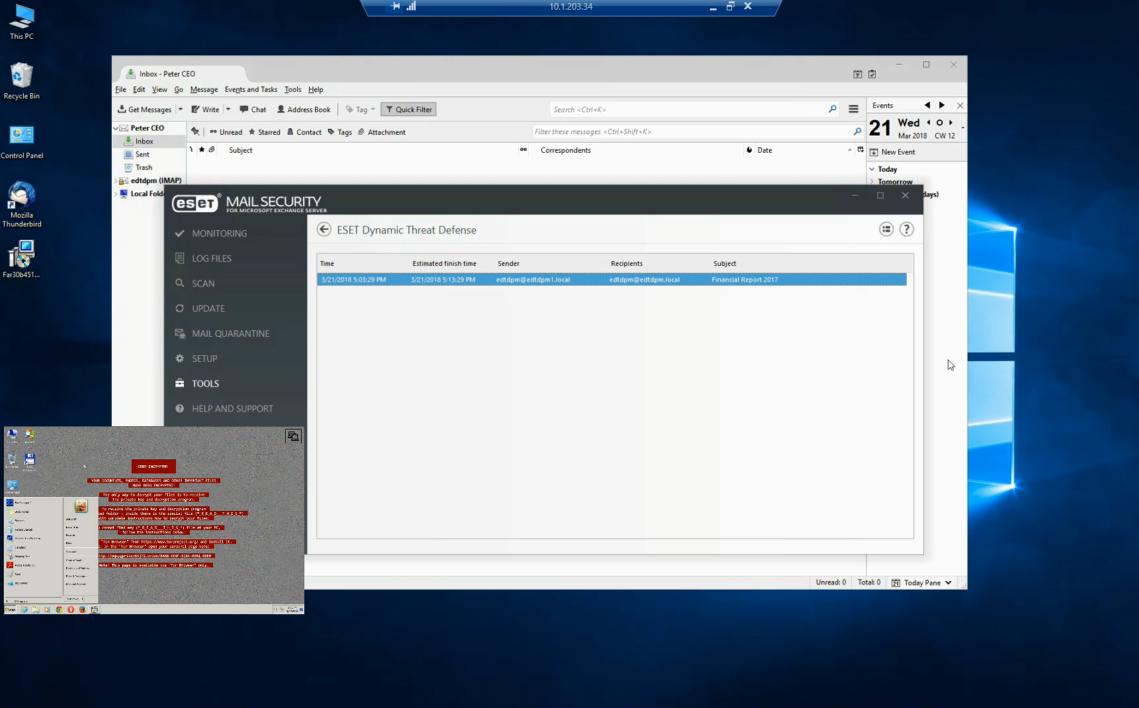The height and width of the screenshot is (708, 1139).
Task: Open Events and Tasks menu
Action: pos(251,89)
